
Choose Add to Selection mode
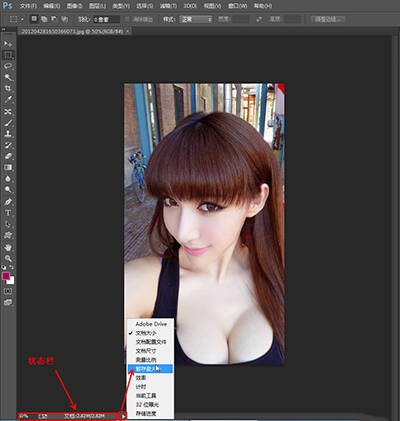click(x=44, y=19)
